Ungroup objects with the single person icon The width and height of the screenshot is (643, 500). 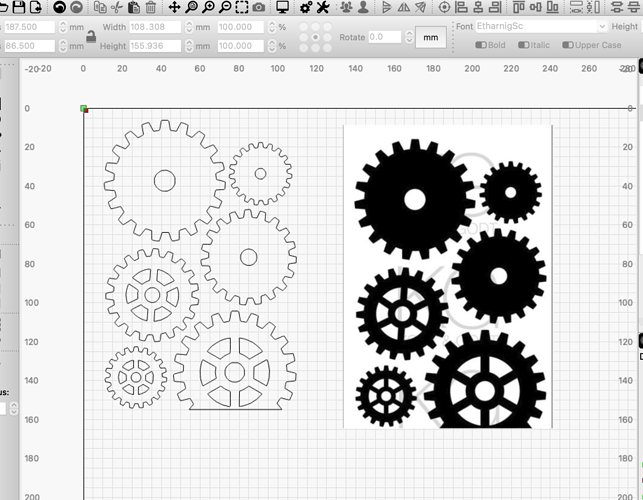[x=363, y=7]
